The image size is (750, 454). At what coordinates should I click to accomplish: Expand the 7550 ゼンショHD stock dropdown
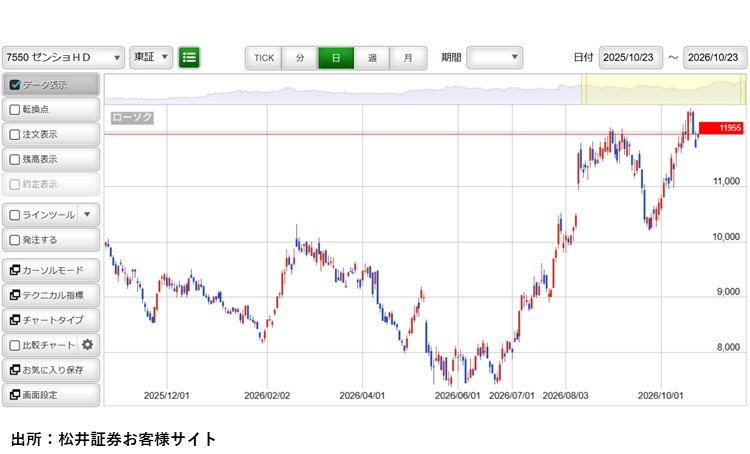click(x=63, y=57)
